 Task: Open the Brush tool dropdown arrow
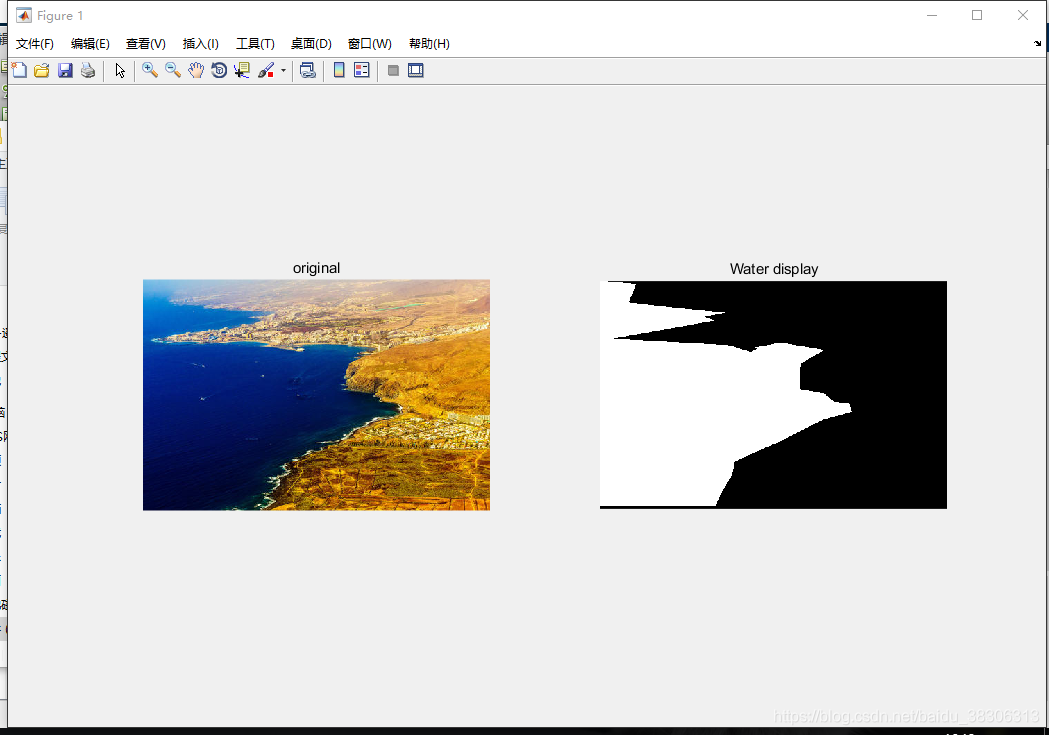(x=284, y=70)
